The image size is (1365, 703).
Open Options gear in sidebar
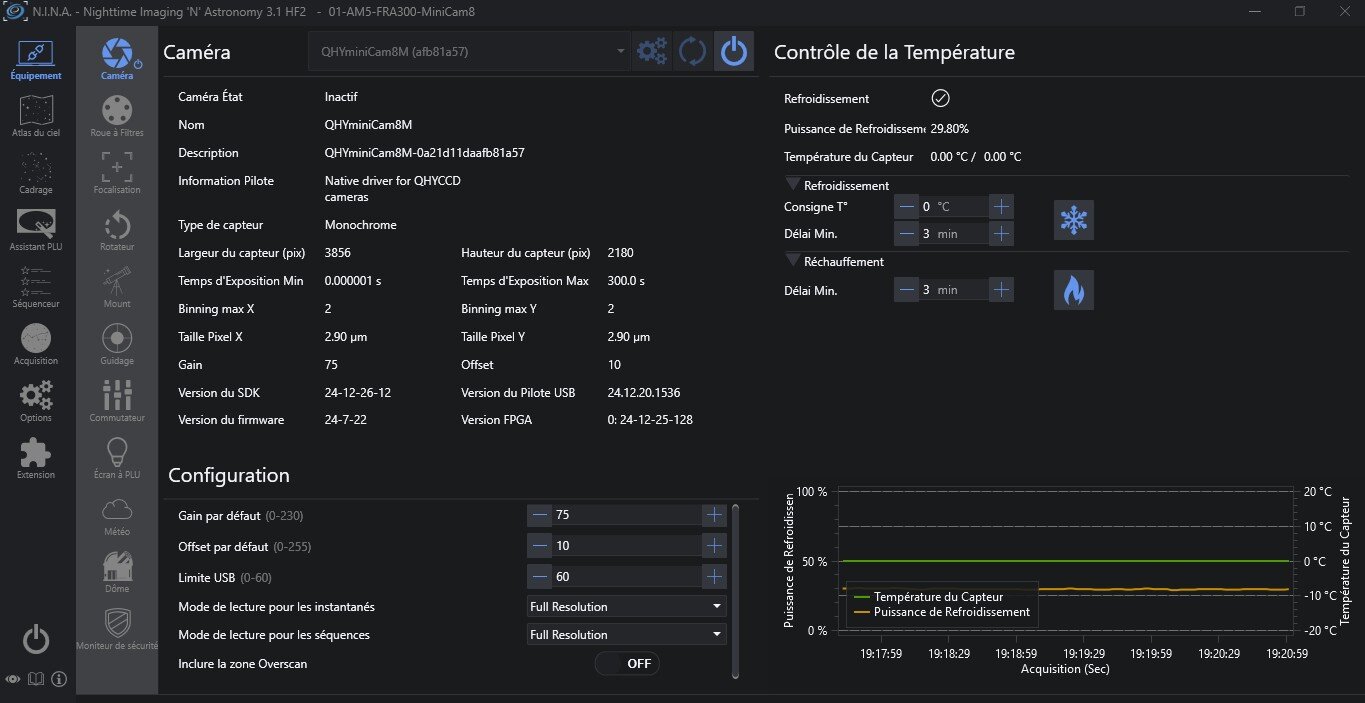(36, 402)
